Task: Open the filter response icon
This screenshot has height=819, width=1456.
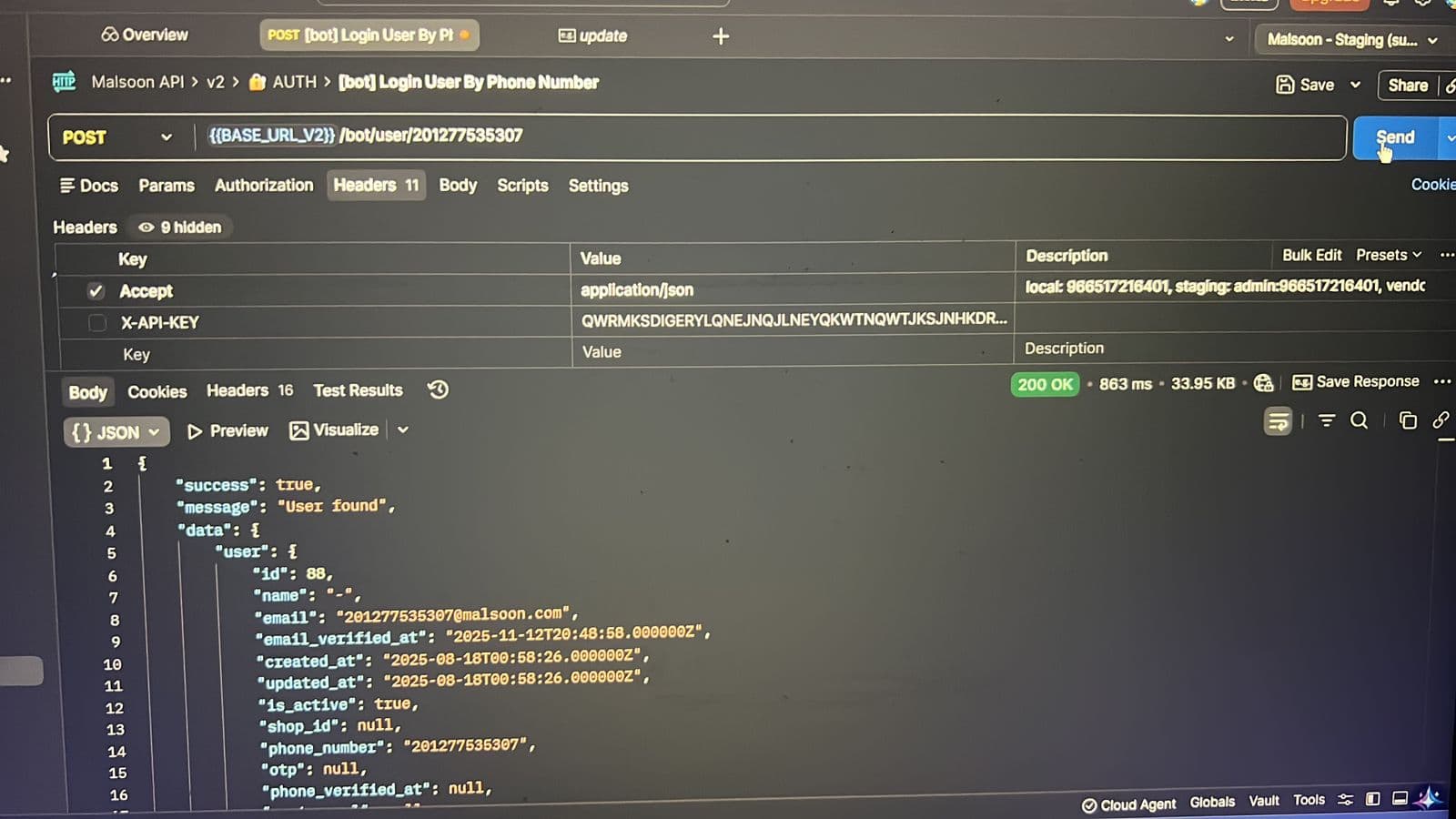Action: click(1327, 420)
